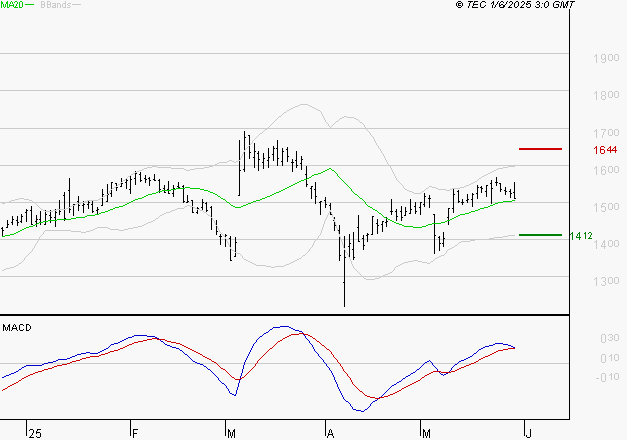Select the 1644 resistance price label
627x440 pixels.
(x=606, y=150)
